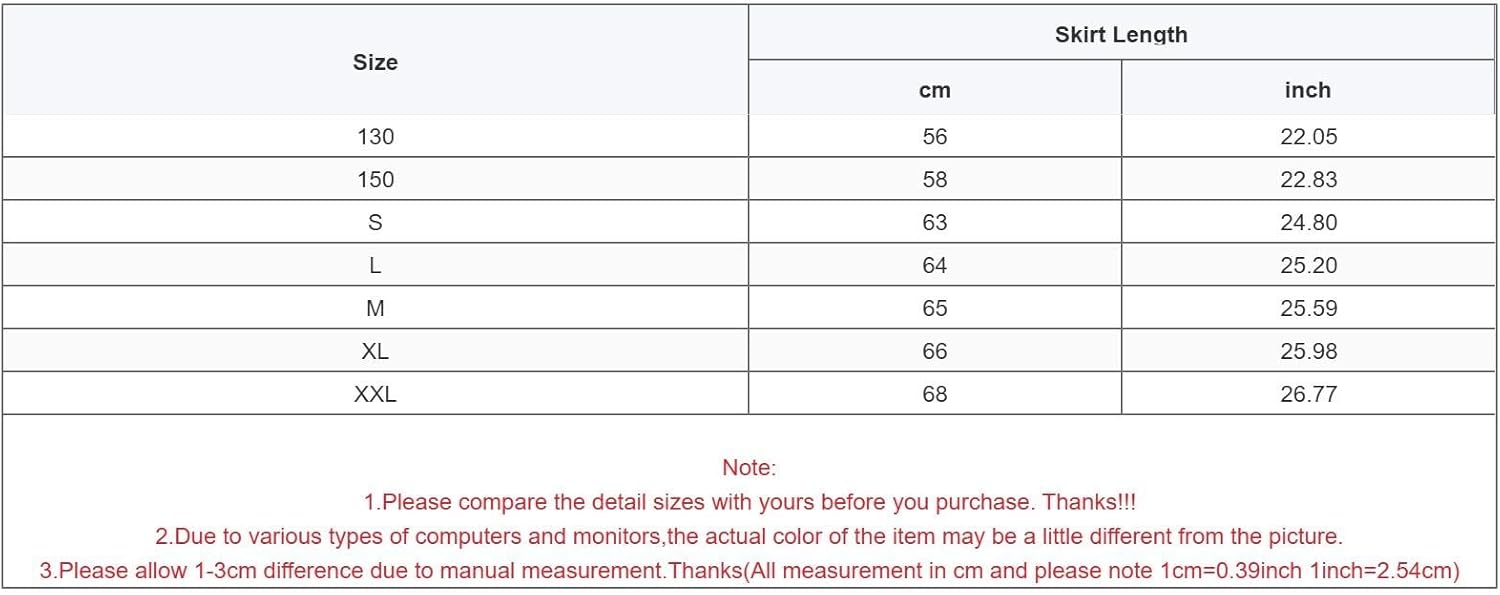The height and width of the screenshot is (595, 1500).
Task: Click the 63 cm value
Action: coord(934,223)
